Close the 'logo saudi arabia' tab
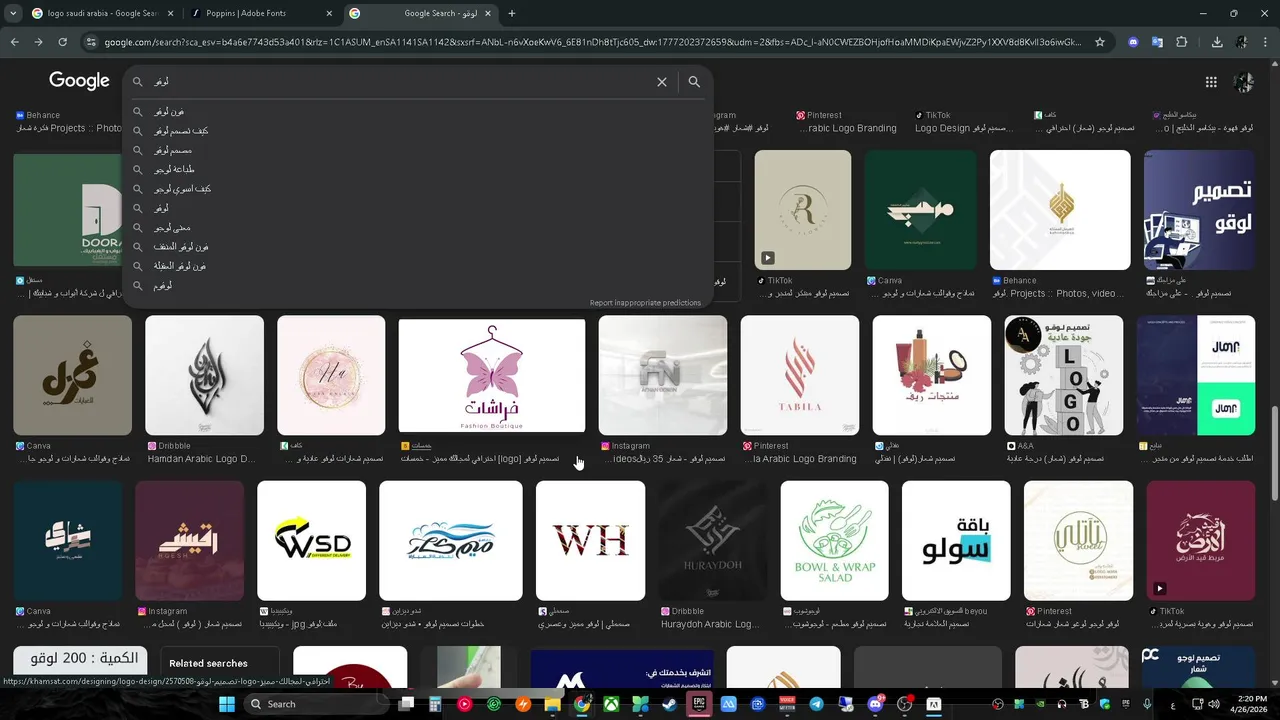 [x=169, y=13]
